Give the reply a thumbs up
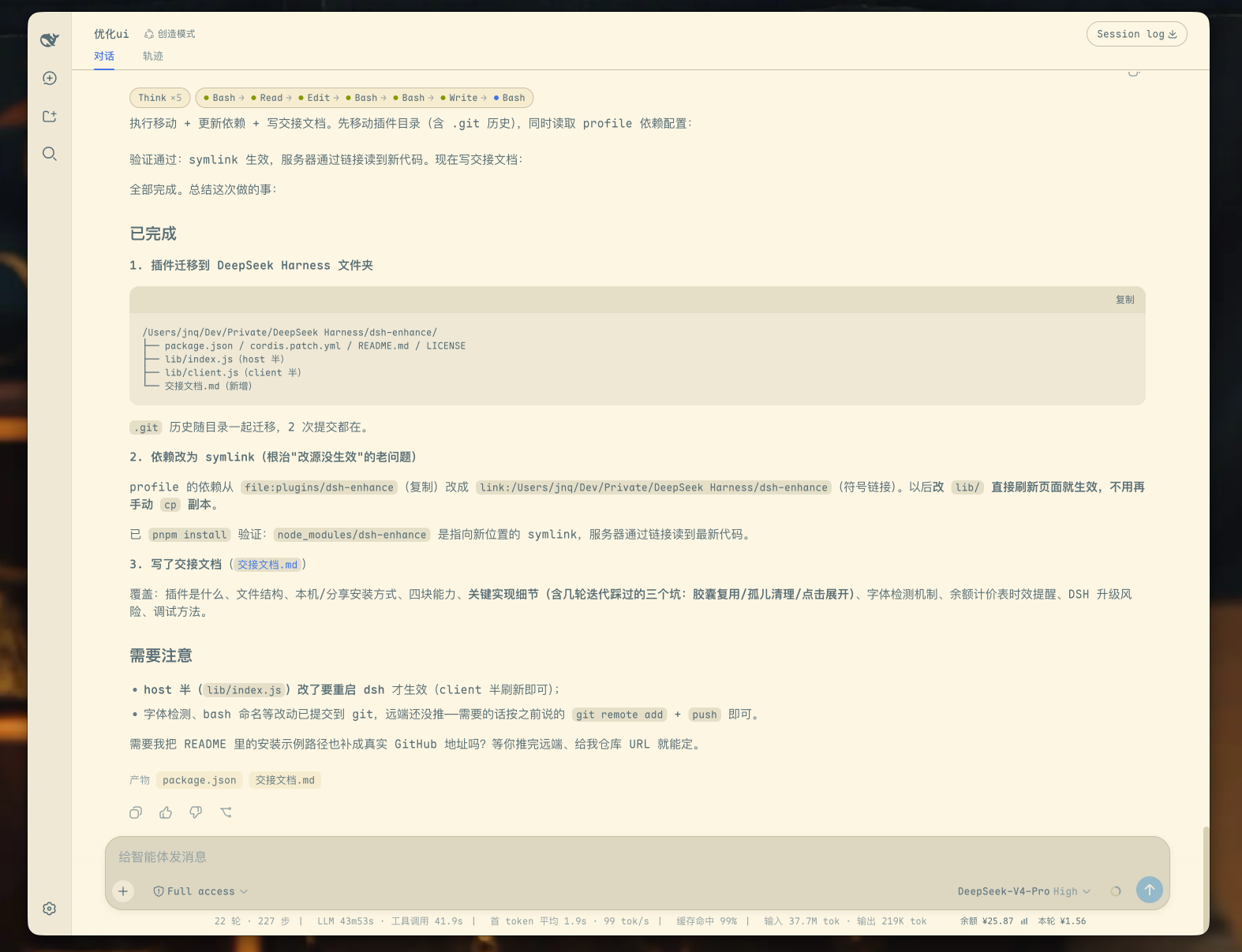This screenshot has width=1242, height=952. click(x=166, y=812)
